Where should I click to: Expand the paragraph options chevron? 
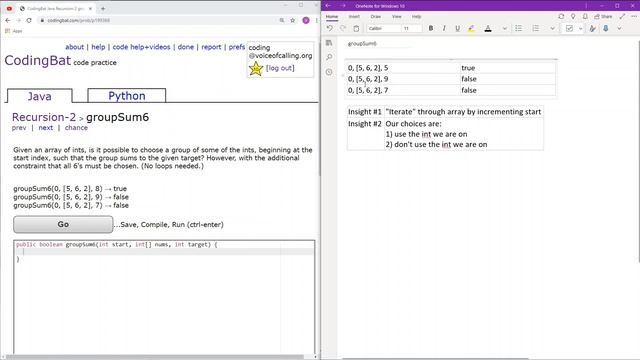tap(552, 29)
